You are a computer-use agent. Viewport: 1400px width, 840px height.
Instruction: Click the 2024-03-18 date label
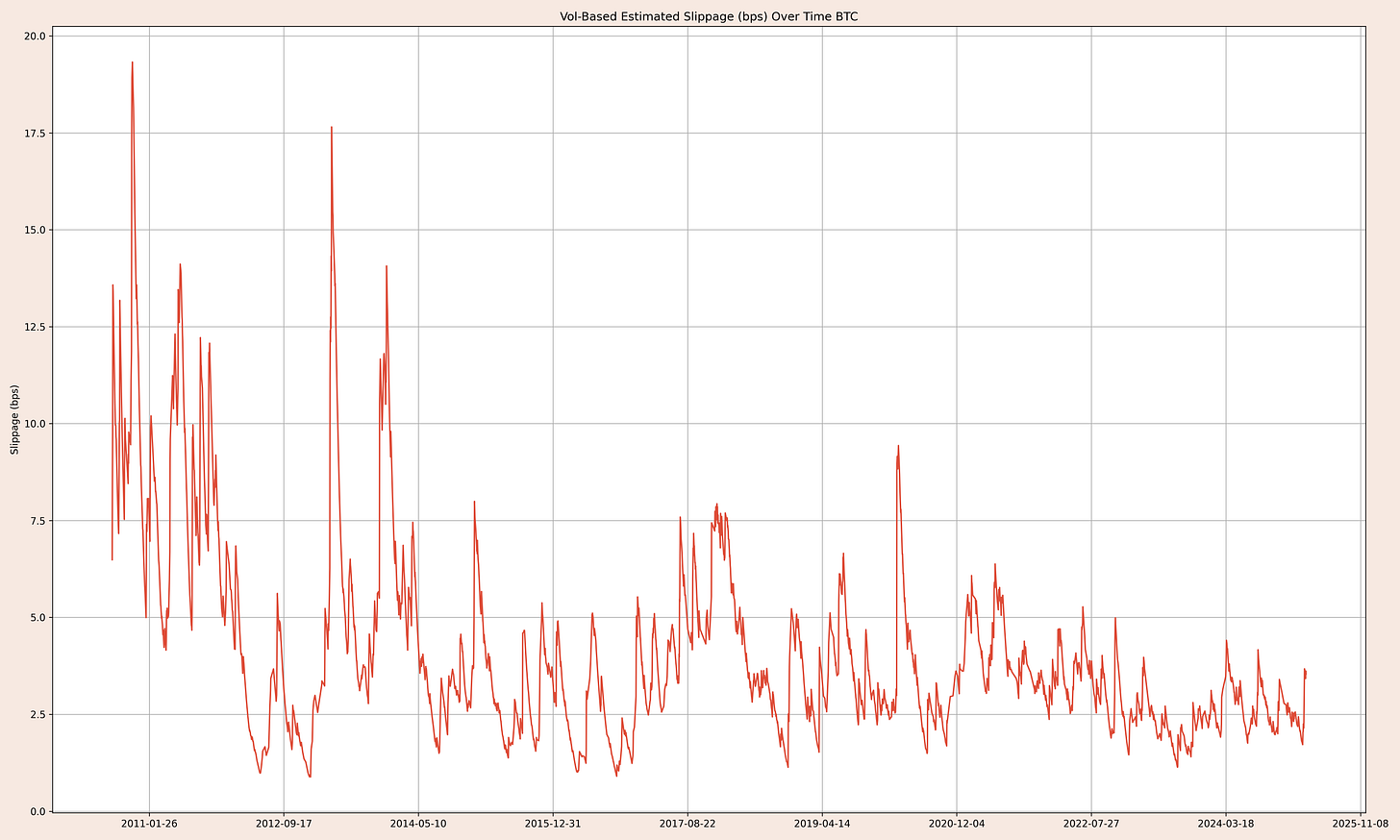pos(1226,824)
